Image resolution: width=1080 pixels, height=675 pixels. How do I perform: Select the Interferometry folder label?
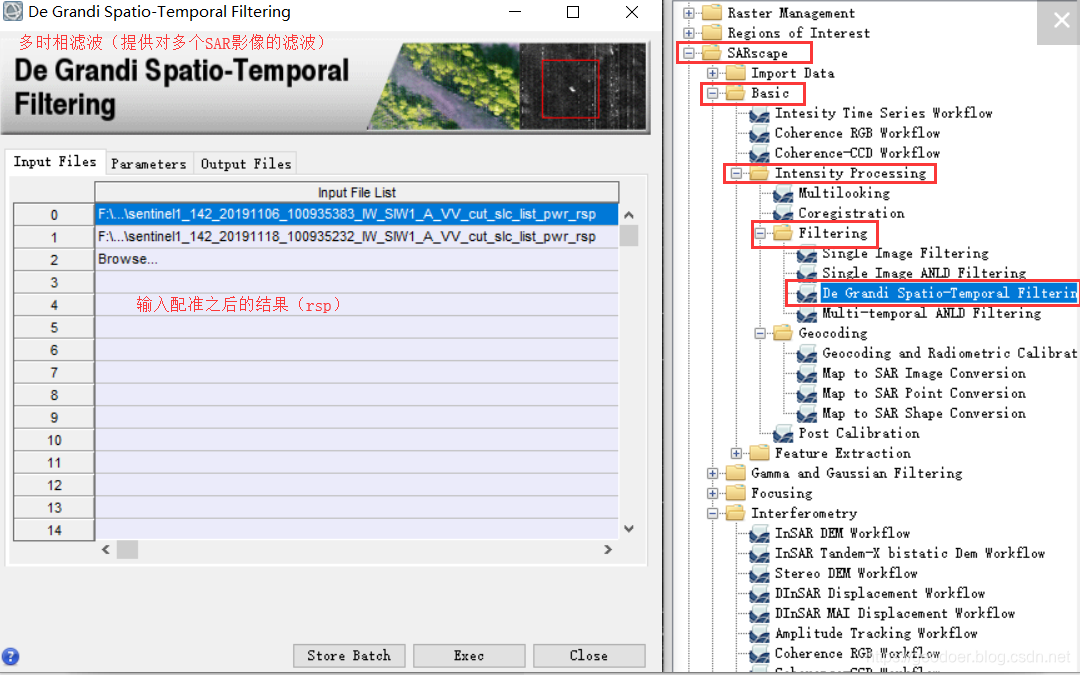[x=804, y=513]
